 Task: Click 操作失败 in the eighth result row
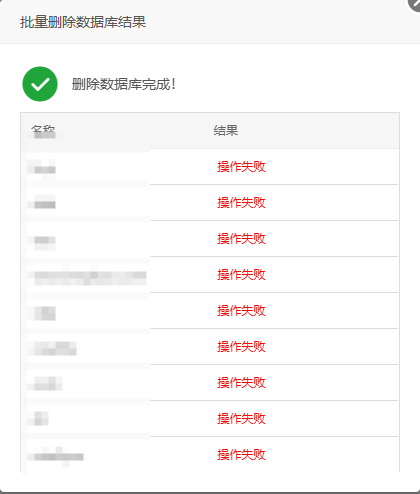pos(241,418)
